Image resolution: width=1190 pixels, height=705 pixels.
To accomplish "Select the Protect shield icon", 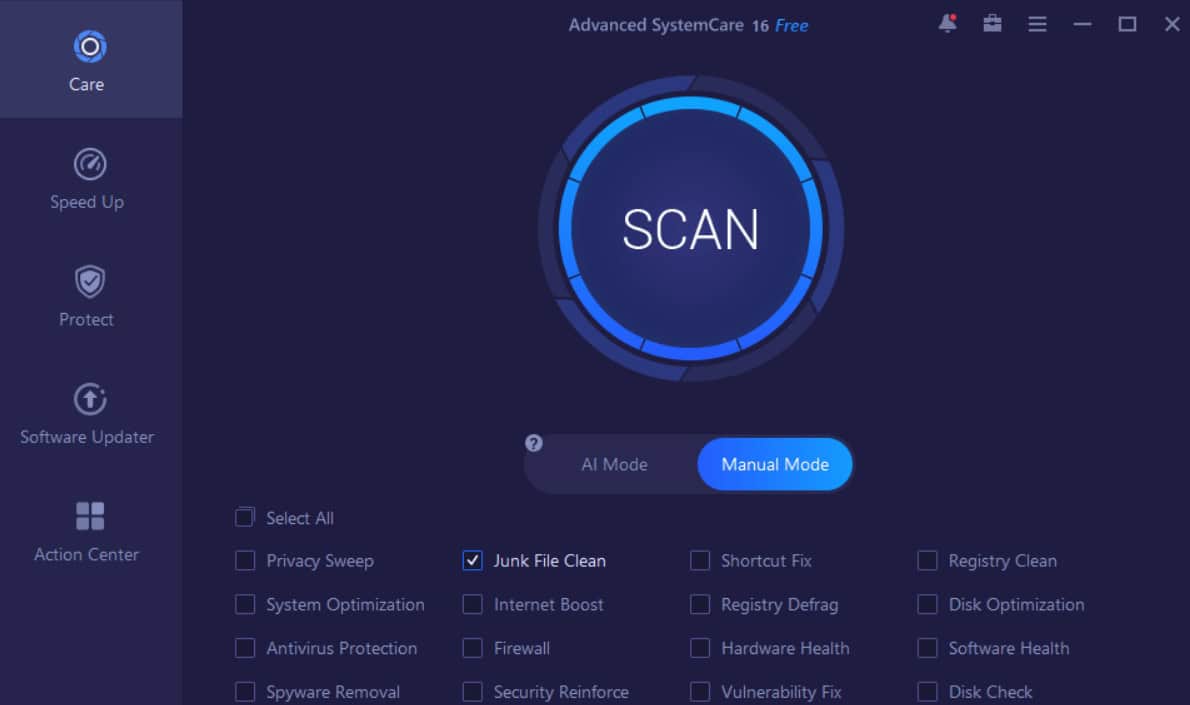I will 90,282.
